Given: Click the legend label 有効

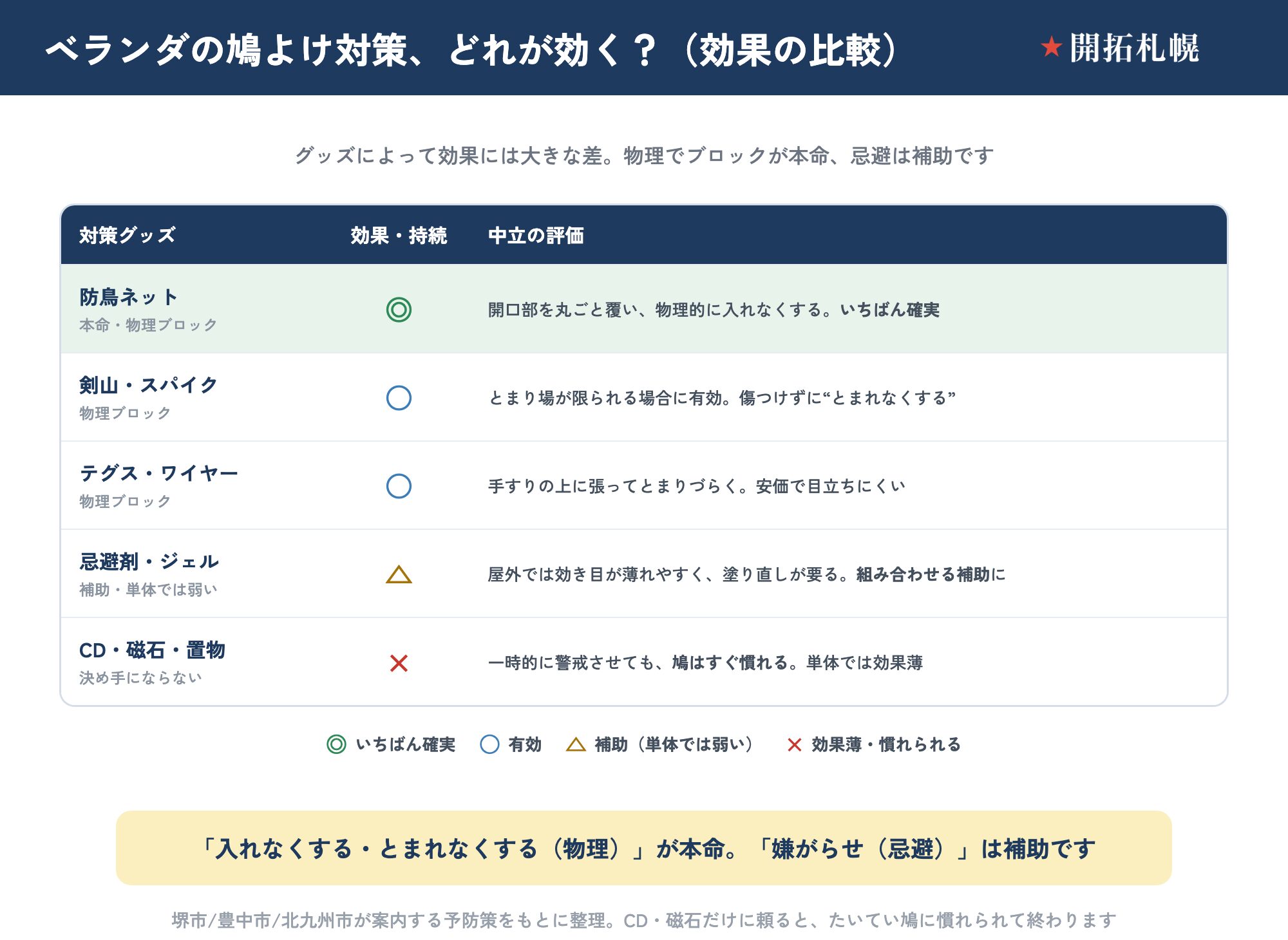Looking at the screenshot, I should [x=525, y=744].
